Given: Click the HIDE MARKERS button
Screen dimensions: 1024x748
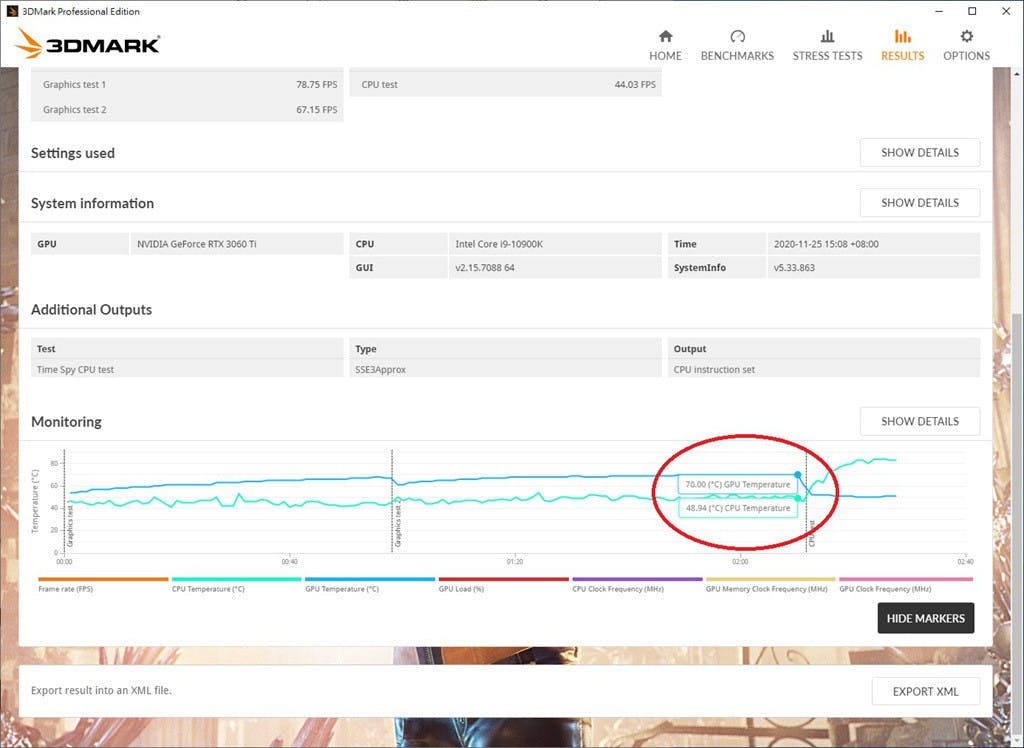Looking at the screenshot, I should pyautogui.click(x=925, y=618).
